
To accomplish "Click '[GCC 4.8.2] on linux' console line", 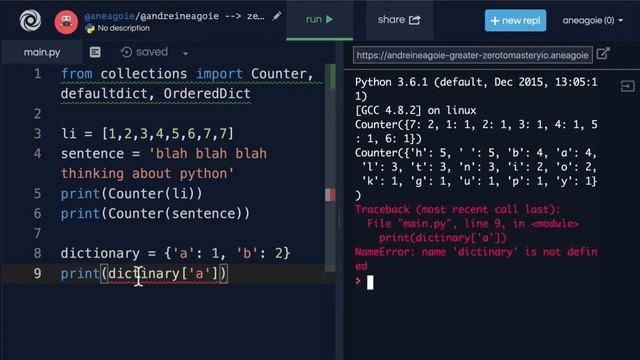I will [x=416, y=111].
